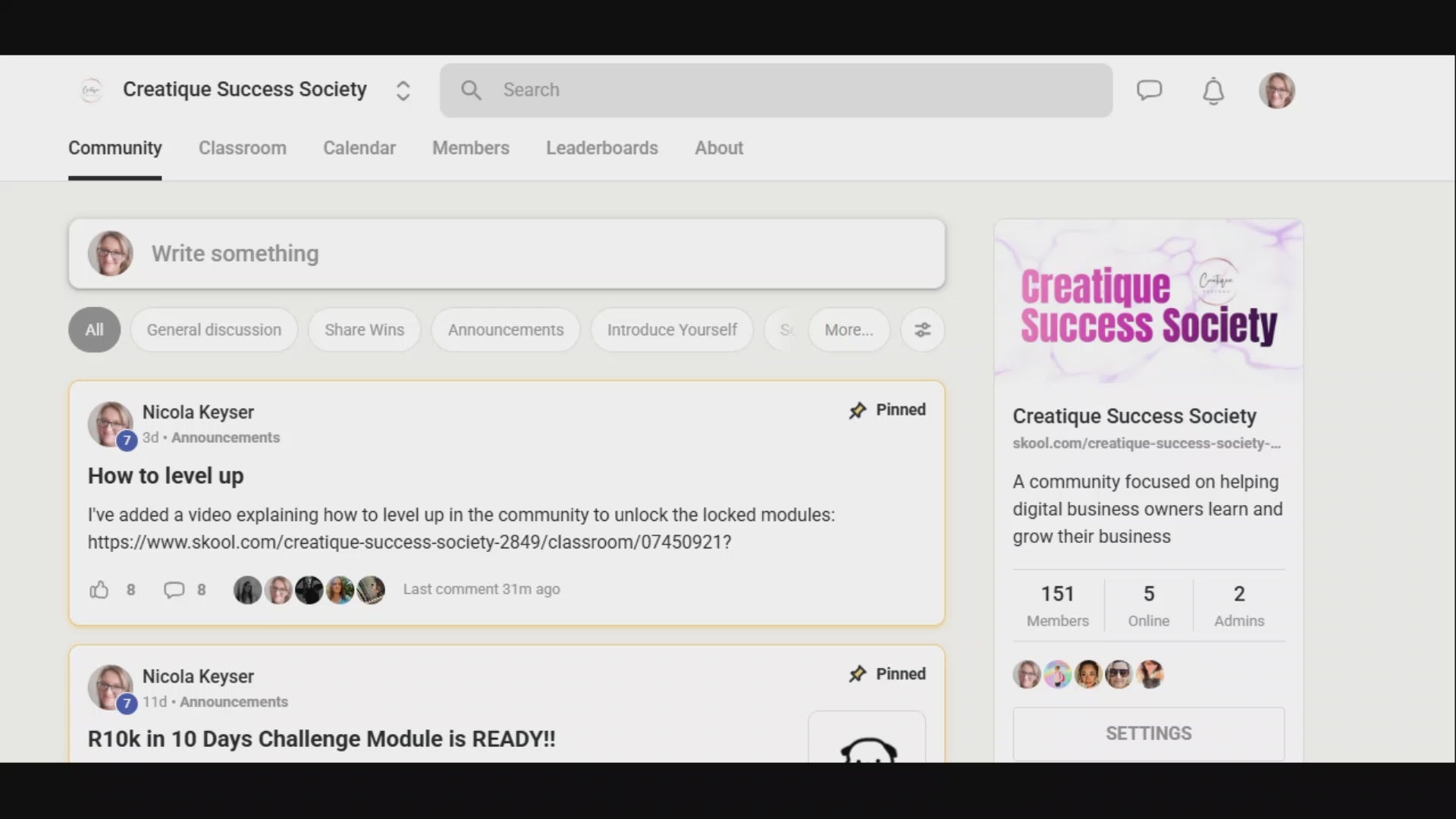Click sidebar Creatique Success Society title
Image resolution: width=1456 pixels, height=819 pixels.
click(x=1134, y=416)
